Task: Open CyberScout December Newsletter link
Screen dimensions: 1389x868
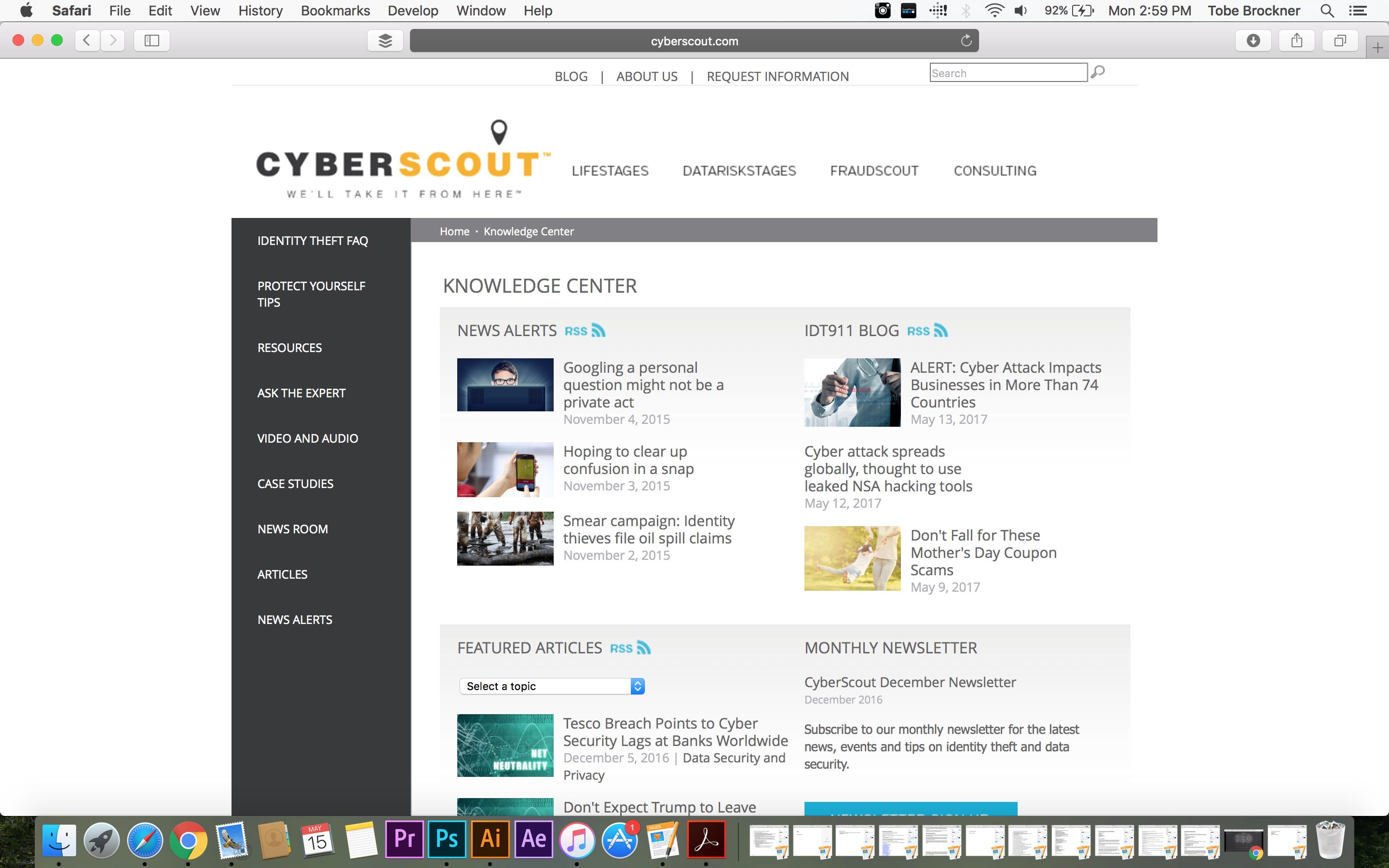Action: (x=910, y=682)
